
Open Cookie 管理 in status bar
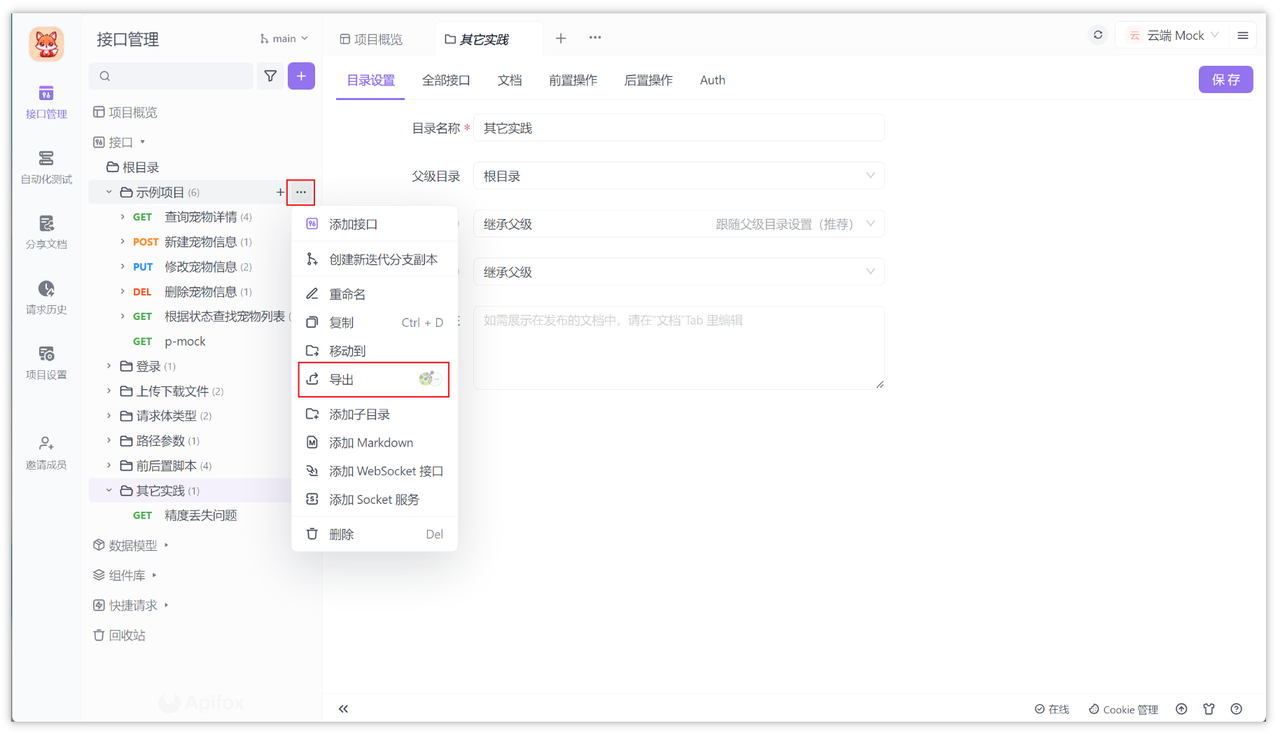point(1123,709)
